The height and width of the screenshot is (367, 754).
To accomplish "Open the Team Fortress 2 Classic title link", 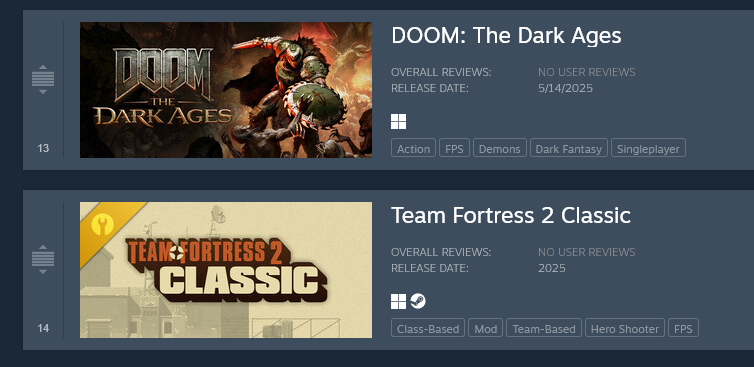I will tap(511, 215).
